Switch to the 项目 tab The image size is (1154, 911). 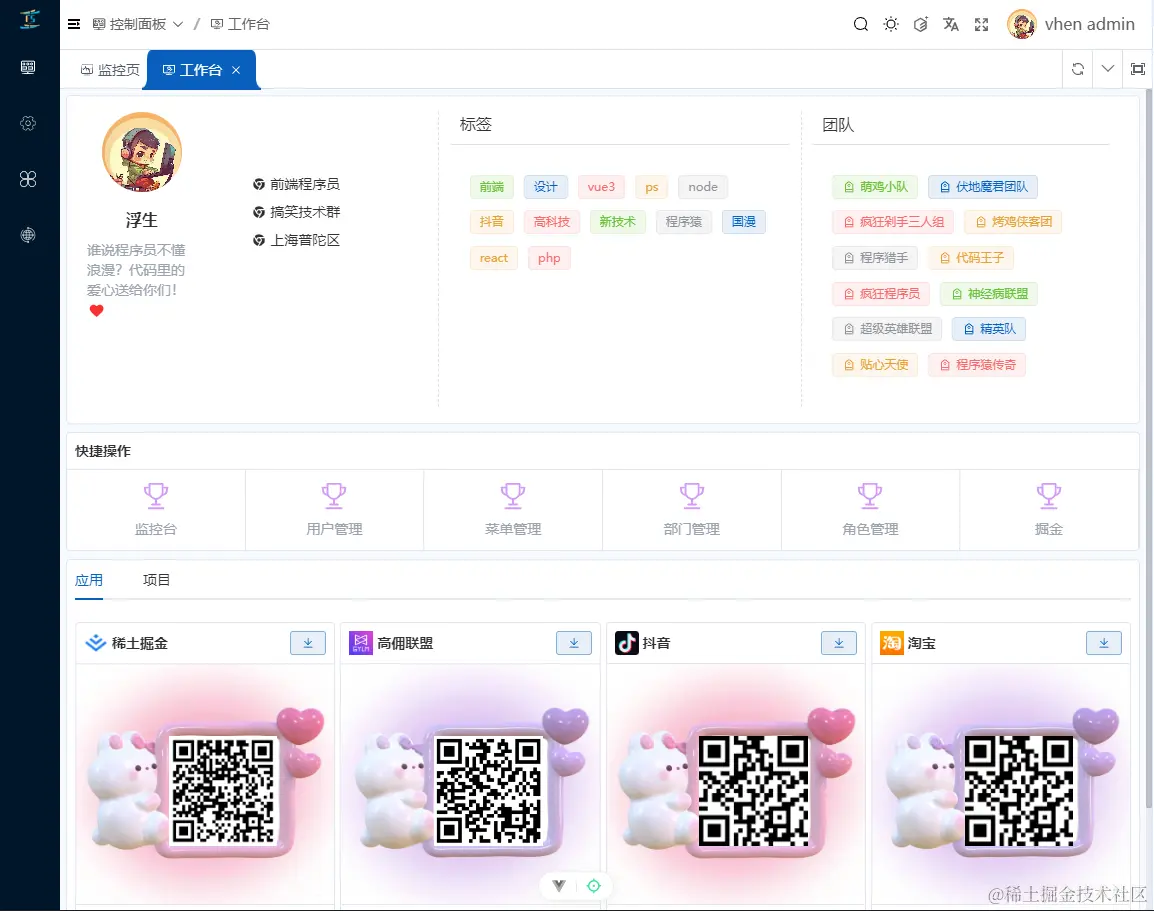tap(156, 581)
